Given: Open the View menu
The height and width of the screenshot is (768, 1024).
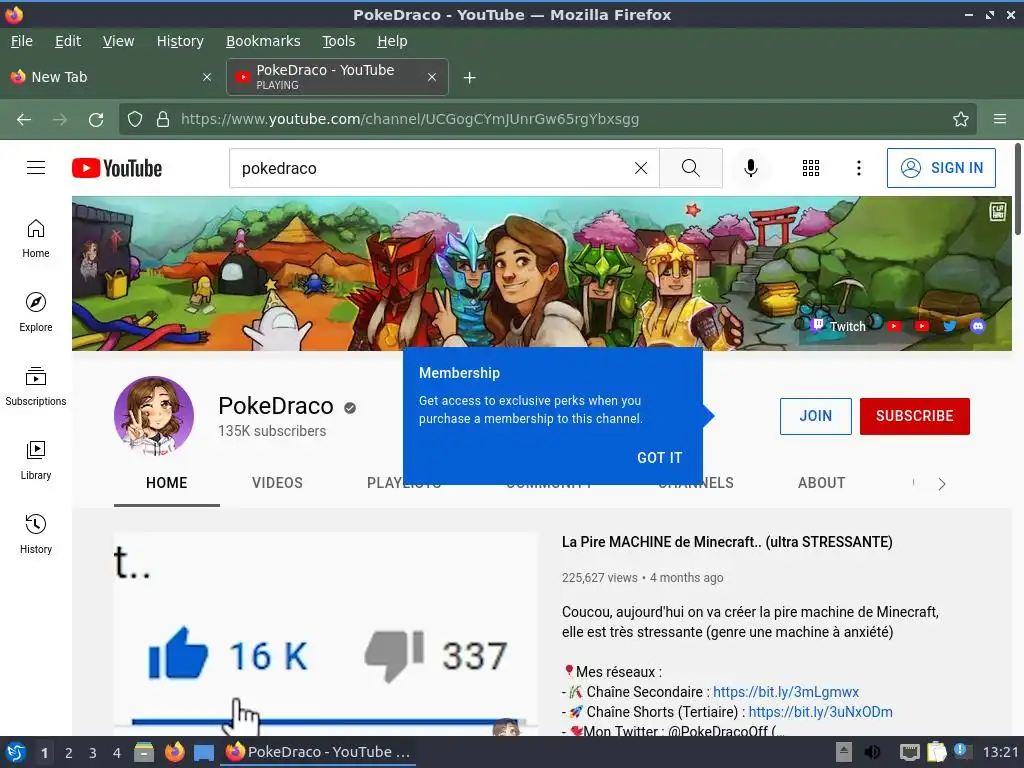Looking at the screenshot, I should (118, 41).
